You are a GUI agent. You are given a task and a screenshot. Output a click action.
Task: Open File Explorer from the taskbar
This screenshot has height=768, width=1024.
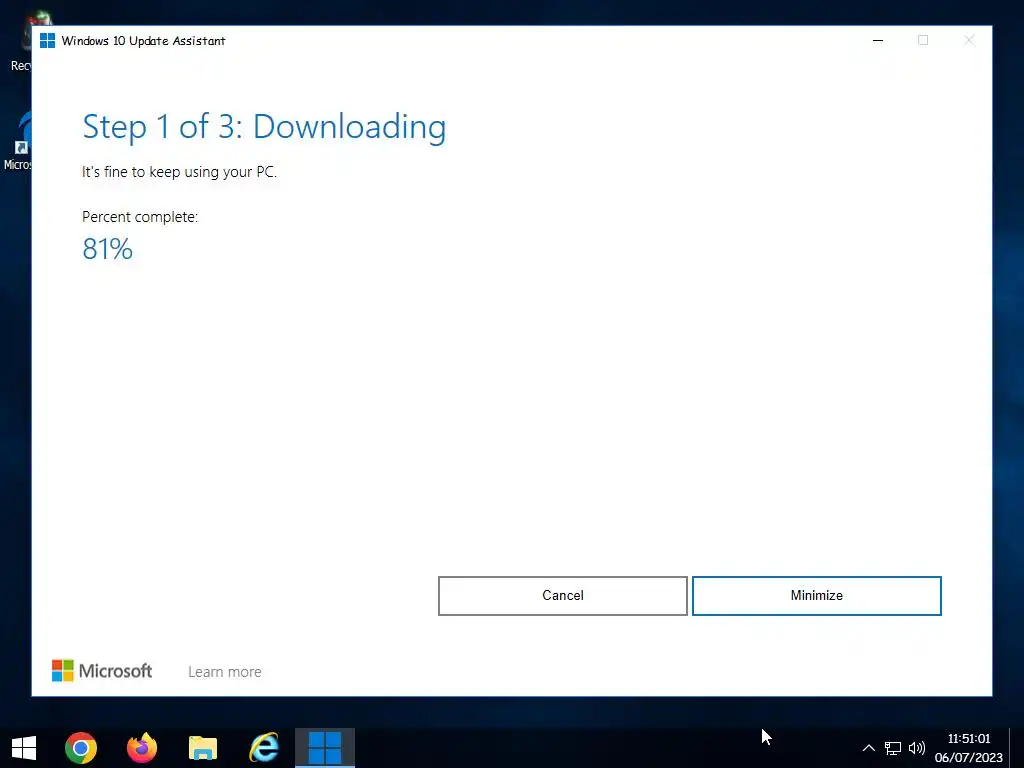pos(202,748)
